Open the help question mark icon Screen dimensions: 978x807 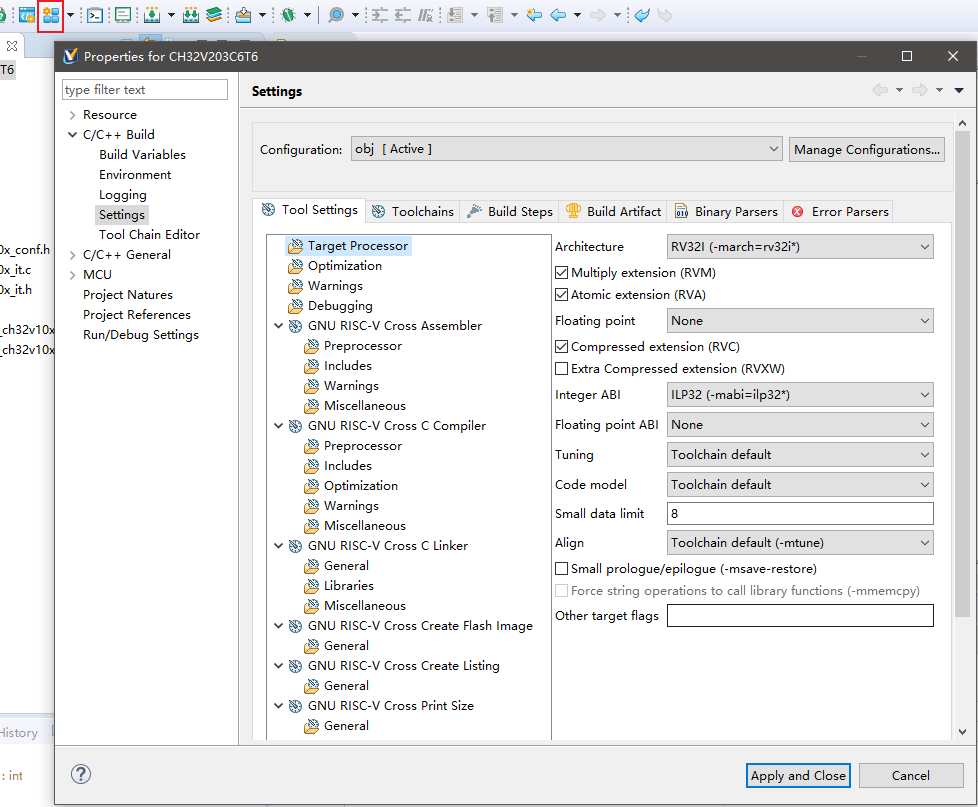(81, 775)
